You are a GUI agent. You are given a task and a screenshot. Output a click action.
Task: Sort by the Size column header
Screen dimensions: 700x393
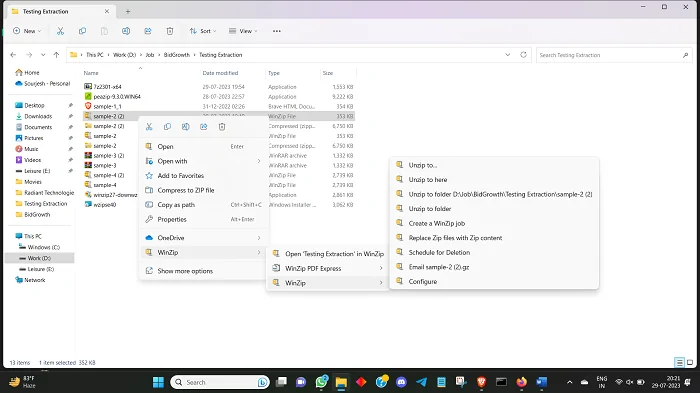coord(328,73)
